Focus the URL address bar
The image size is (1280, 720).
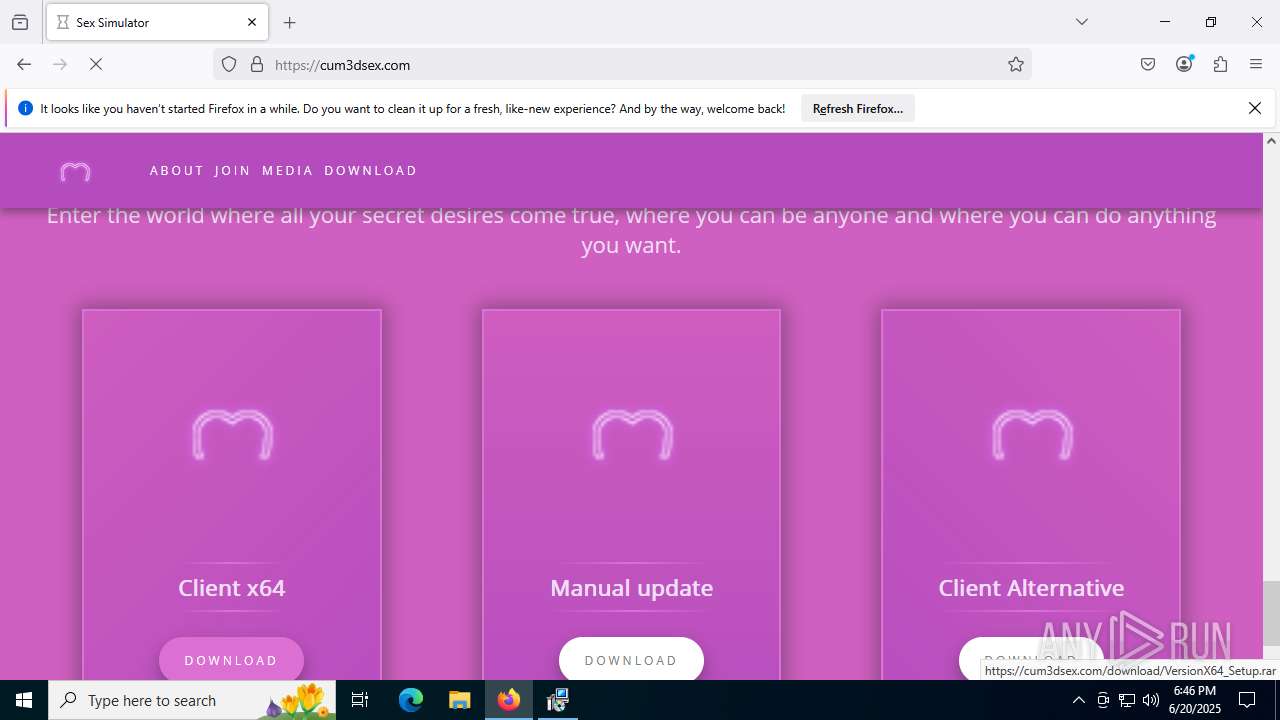[x=622, y=64]
